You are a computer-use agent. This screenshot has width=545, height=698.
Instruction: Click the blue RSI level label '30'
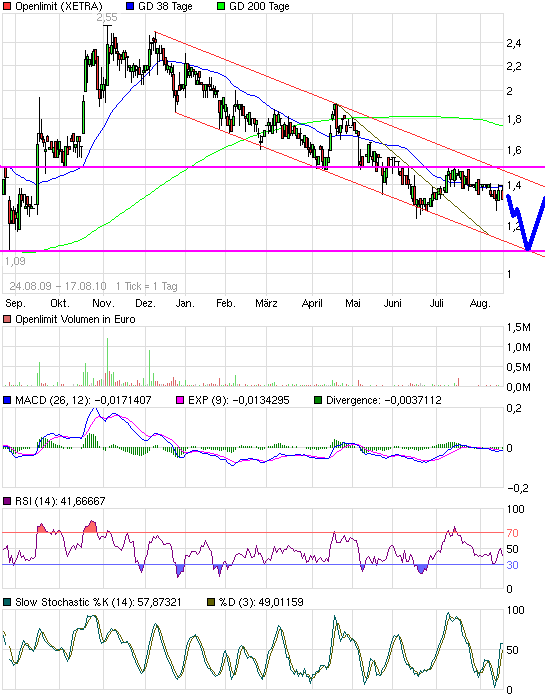pos(512,565)
